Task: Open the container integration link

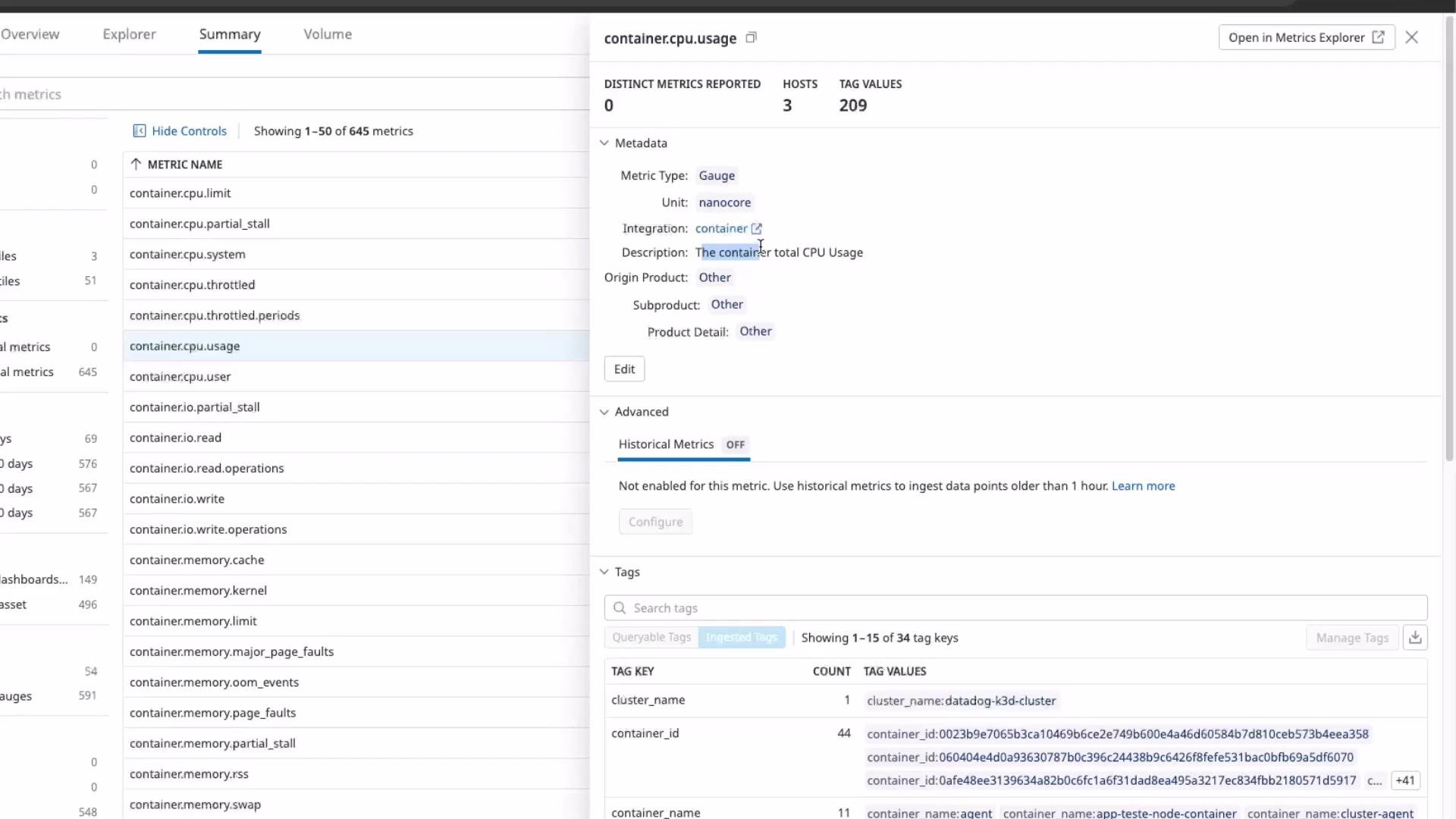Action: click(721, 228)
